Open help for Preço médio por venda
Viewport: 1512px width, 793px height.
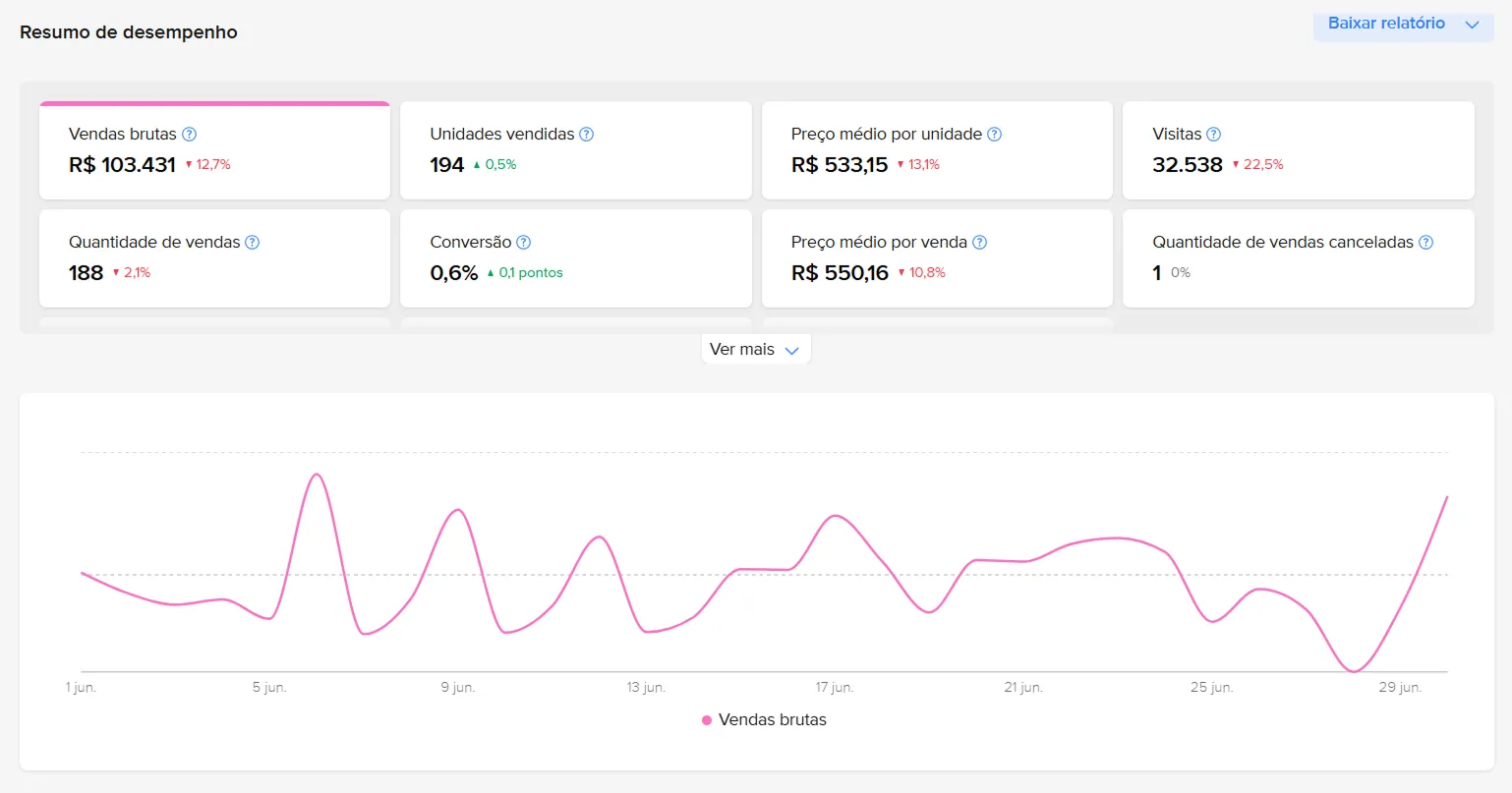coord(977,242)
